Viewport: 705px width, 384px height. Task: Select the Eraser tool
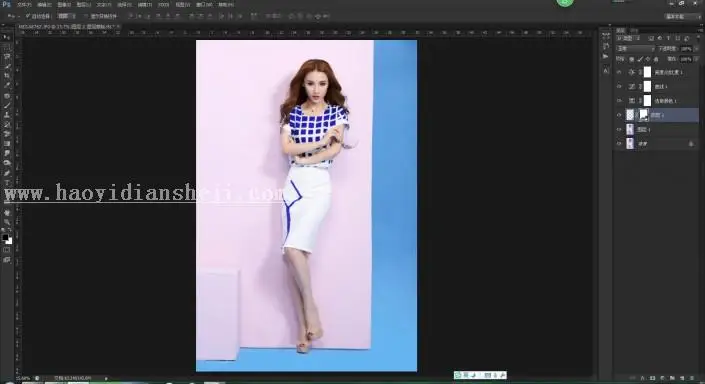coord(7,134)
